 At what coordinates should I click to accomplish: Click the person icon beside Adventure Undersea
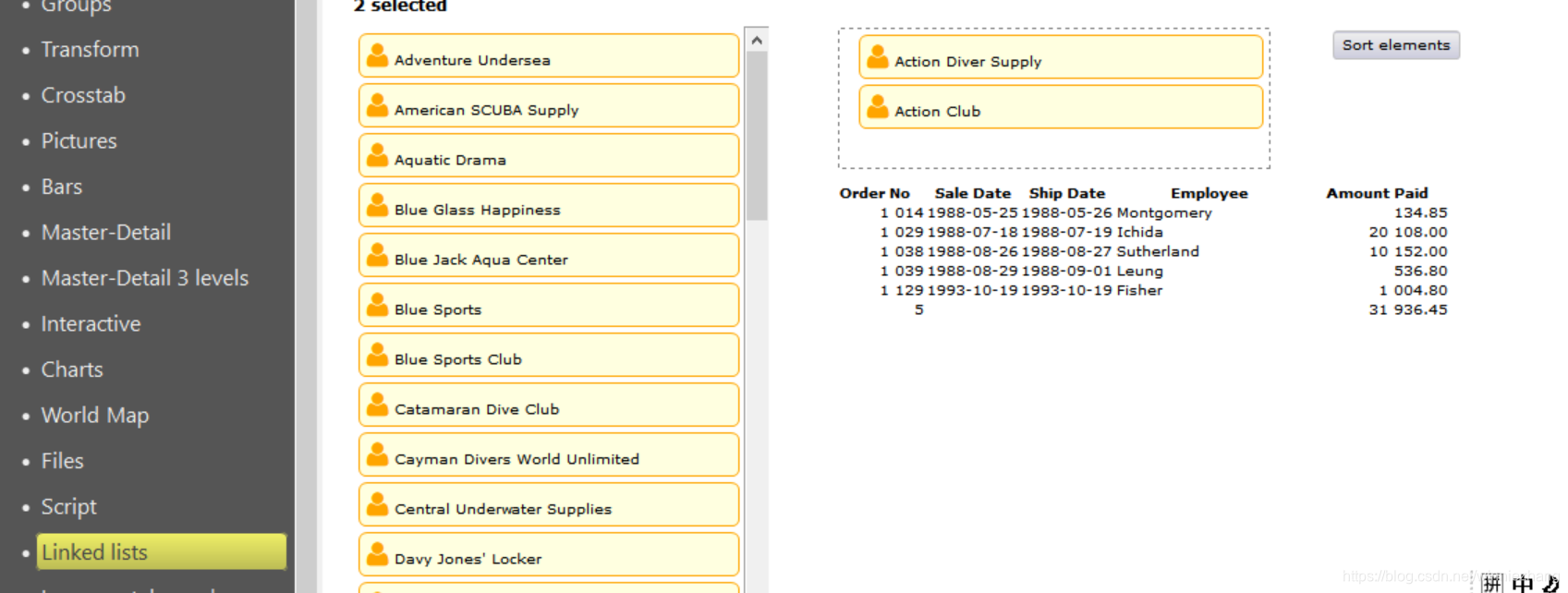(x=377, y=56)
